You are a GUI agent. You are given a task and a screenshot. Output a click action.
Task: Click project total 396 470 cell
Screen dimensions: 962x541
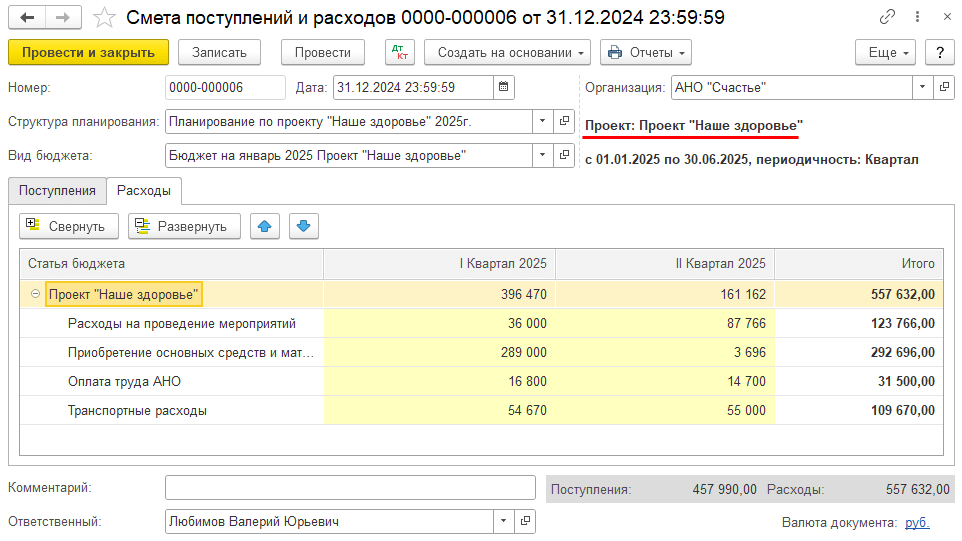click(x=440, y=294)
